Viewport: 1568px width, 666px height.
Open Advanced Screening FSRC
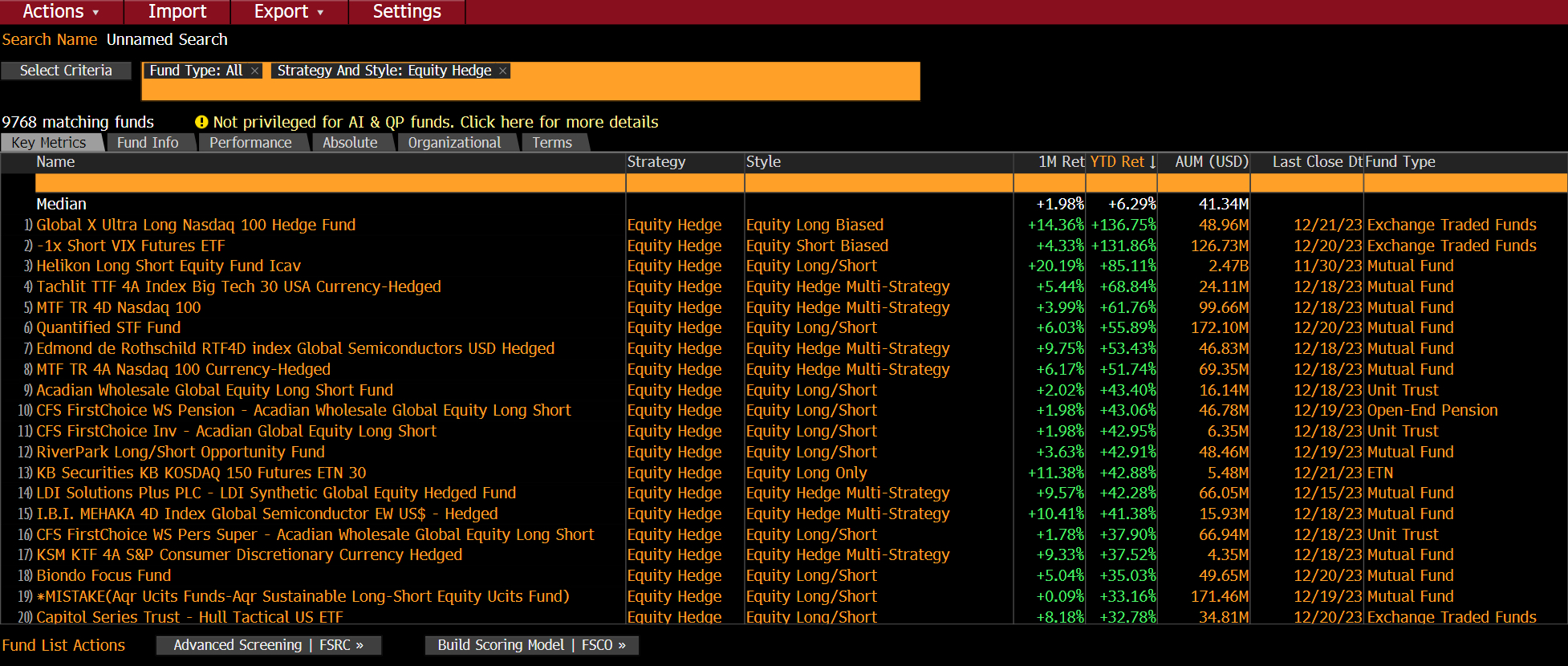pyautogui.click(x=268, y=645)
